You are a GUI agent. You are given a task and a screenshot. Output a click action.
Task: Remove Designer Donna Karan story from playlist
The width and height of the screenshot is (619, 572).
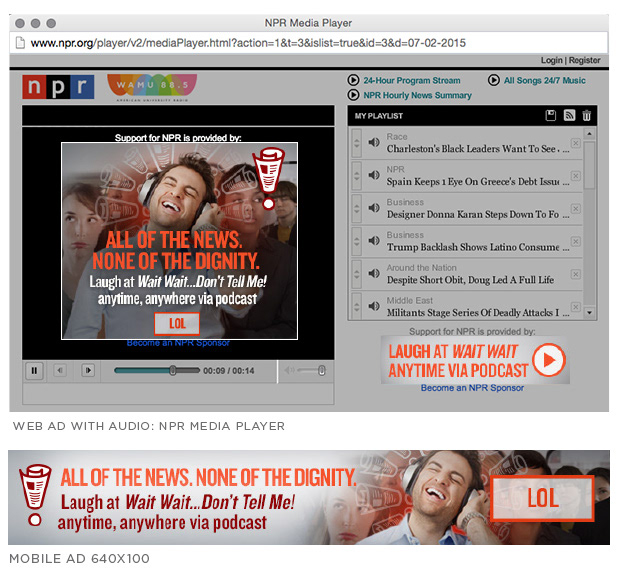click(576, 208)
